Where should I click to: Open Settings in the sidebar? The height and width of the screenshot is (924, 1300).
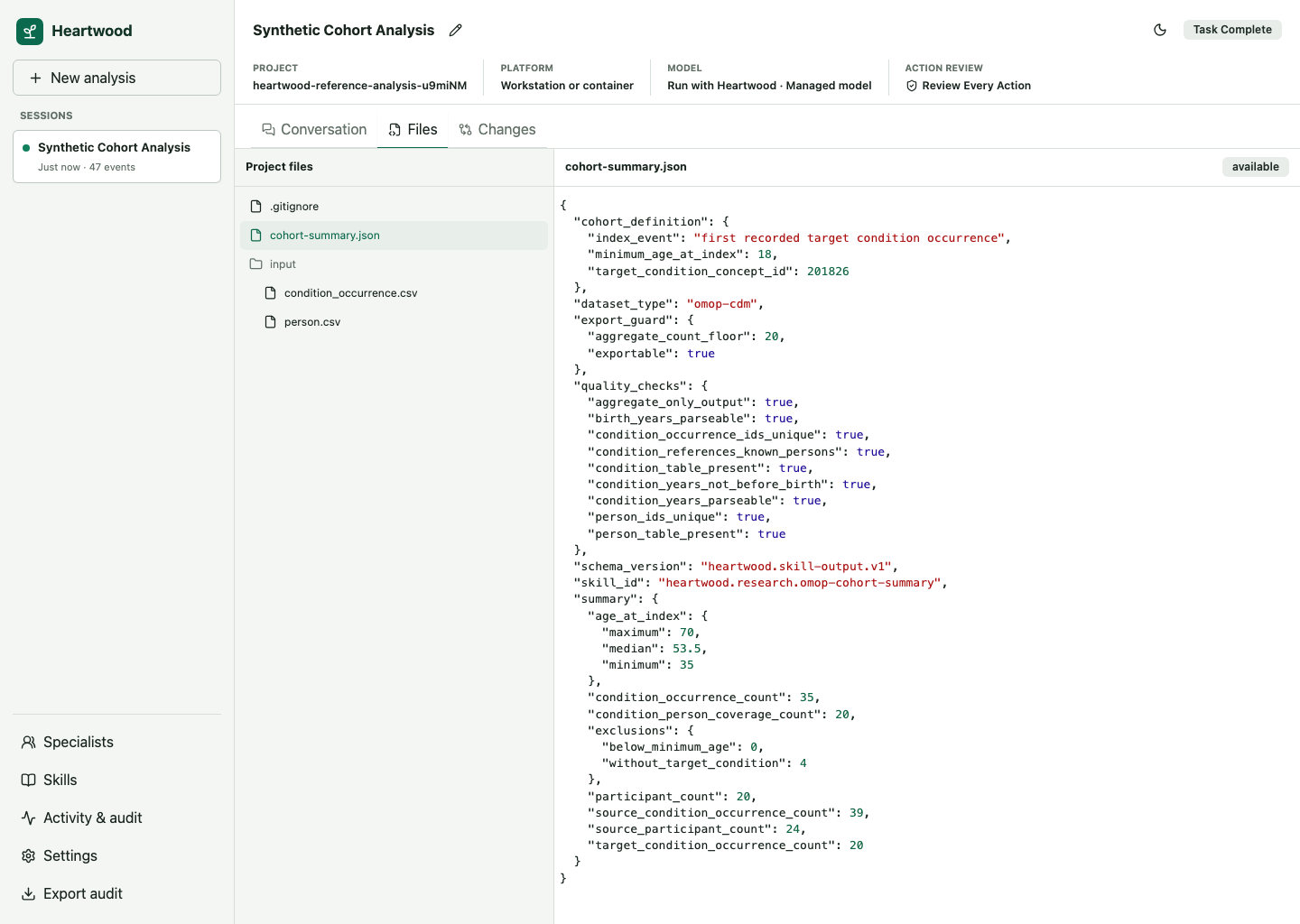116,855
